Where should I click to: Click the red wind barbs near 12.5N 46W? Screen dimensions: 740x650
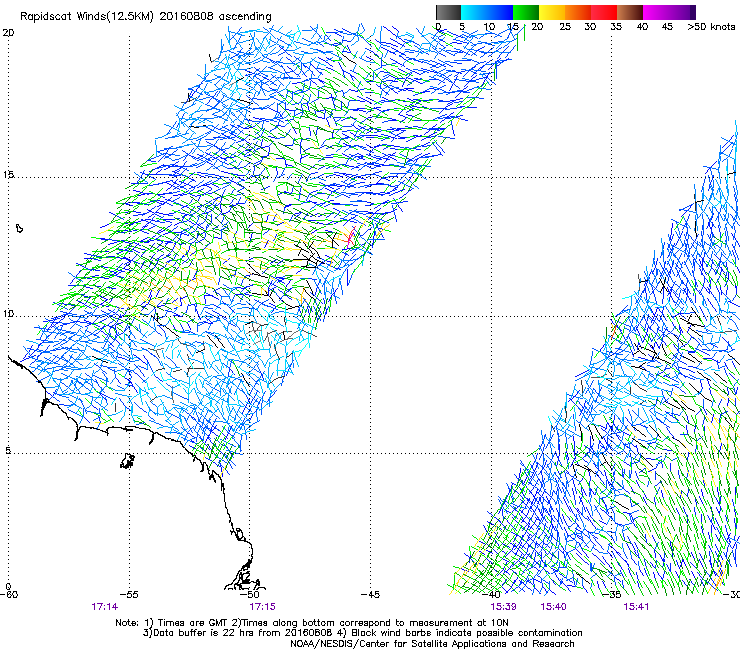[350, 236]
